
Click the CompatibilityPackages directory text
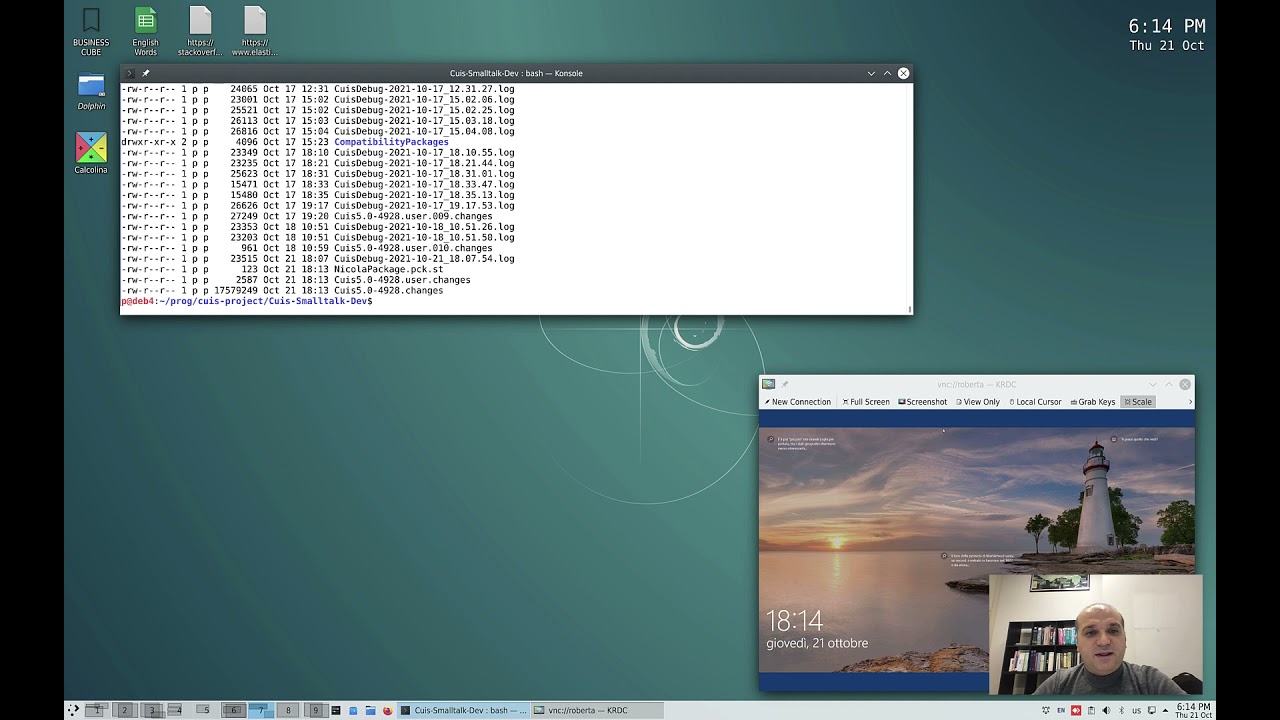click(x=391, y=142)
